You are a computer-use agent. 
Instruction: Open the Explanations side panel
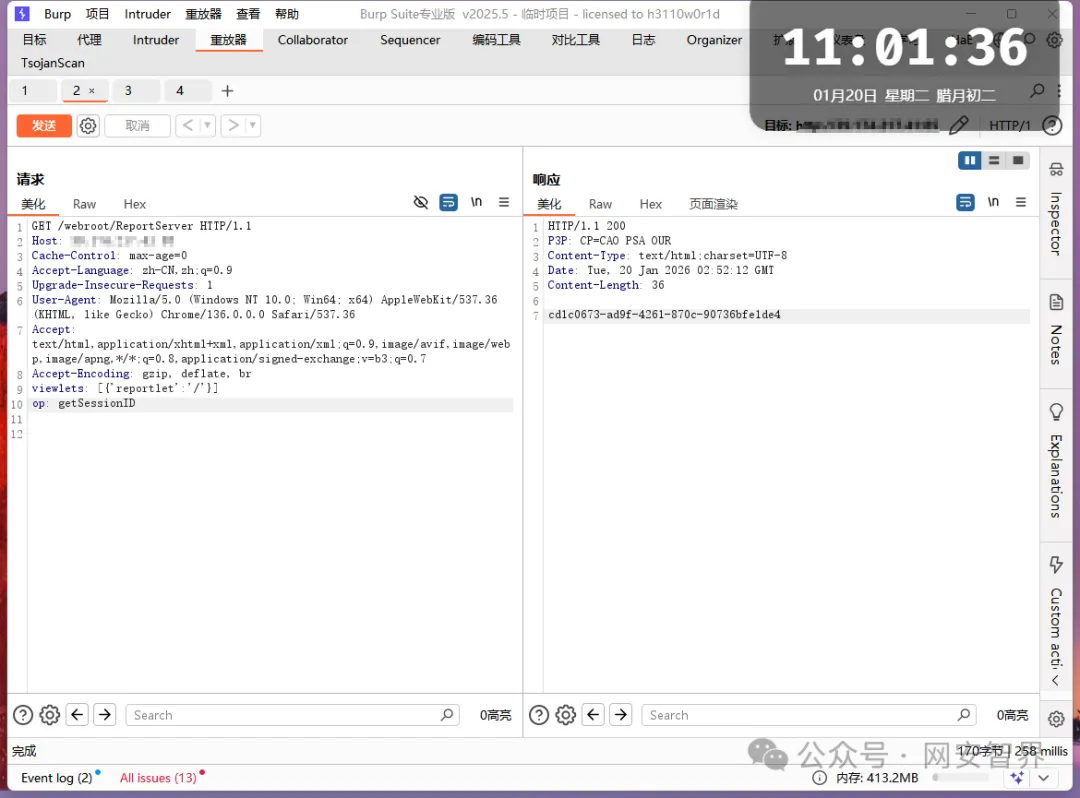click(x=1056, y=460)
